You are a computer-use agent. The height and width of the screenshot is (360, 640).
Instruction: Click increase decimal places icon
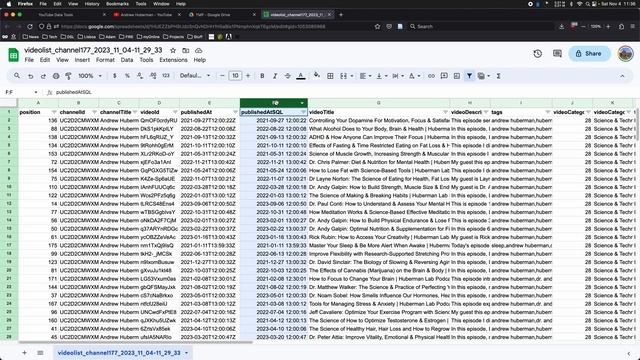pyautogui.click(x=153, y=76)
